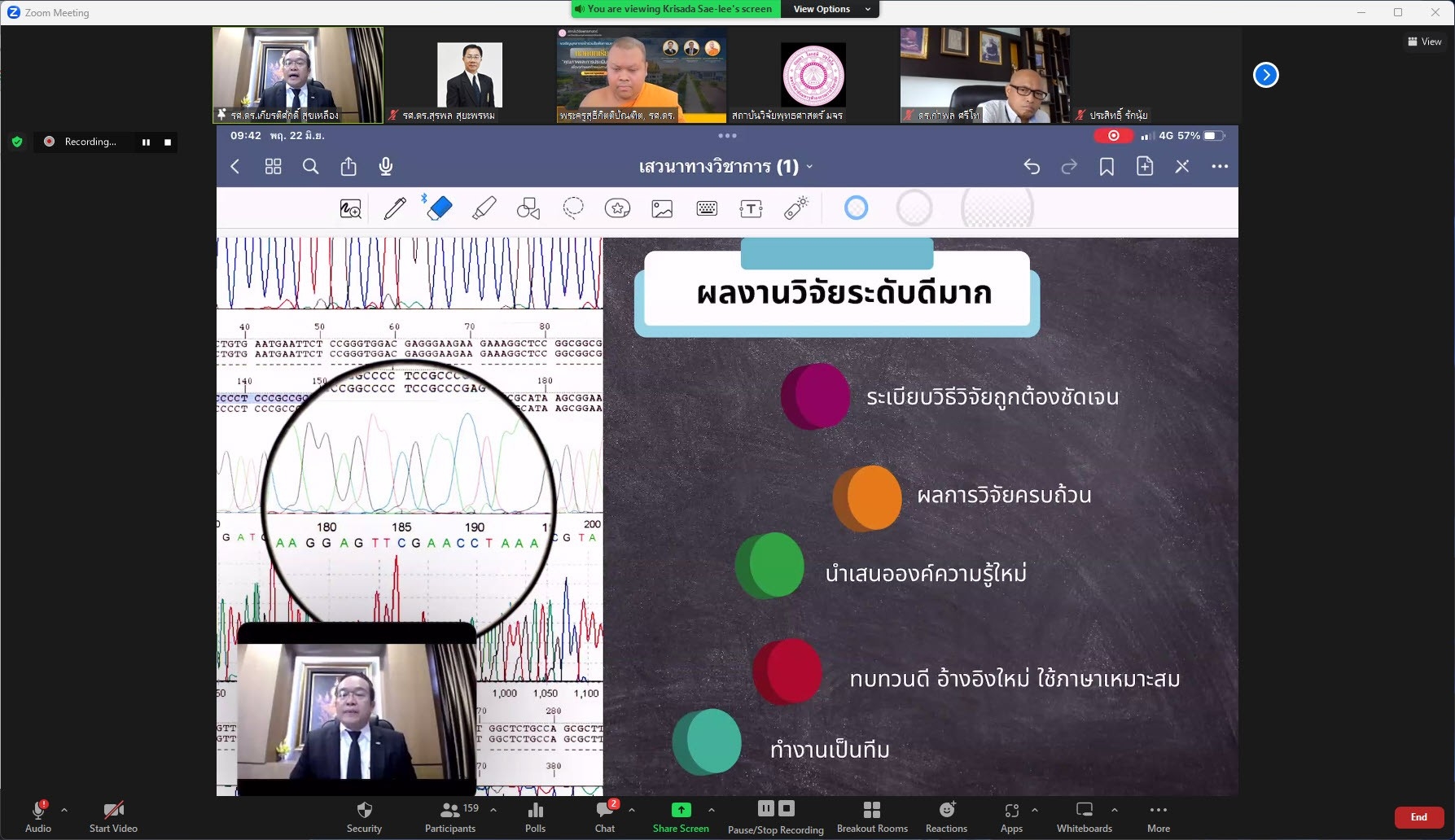Open the More menu in Zoom toolbar

coord(1159,817)
